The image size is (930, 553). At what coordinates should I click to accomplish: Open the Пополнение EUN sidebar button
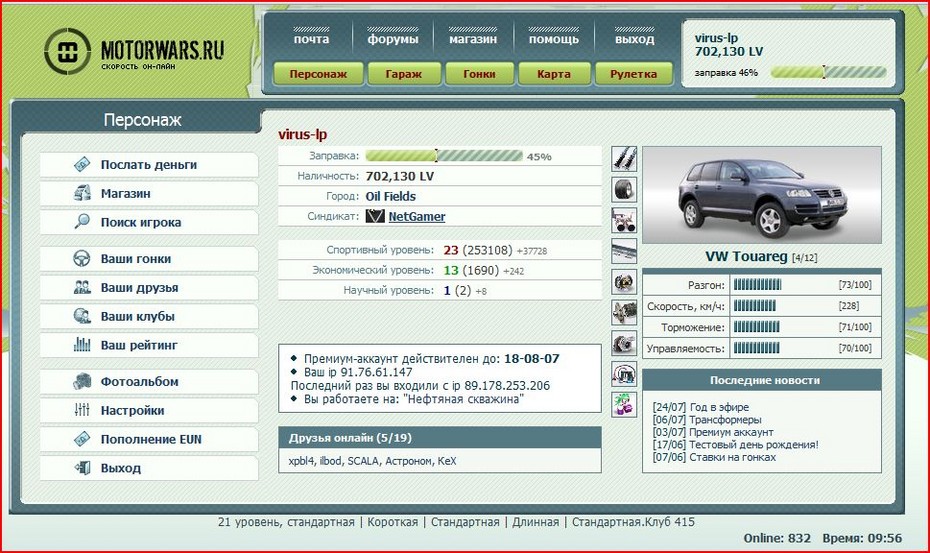click(x=148, y=439)
